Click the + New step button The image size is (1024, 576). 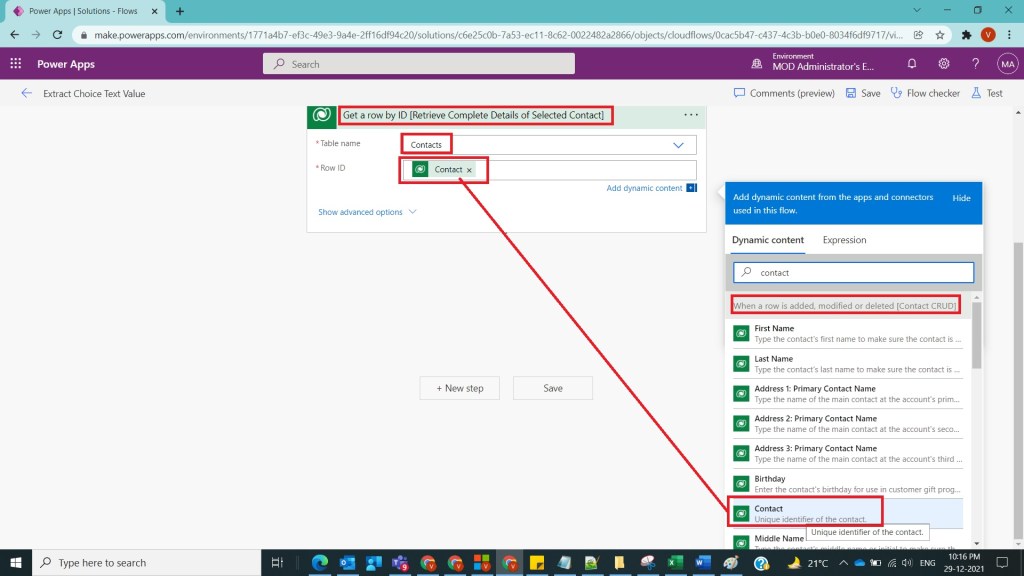tap(460, 388)
